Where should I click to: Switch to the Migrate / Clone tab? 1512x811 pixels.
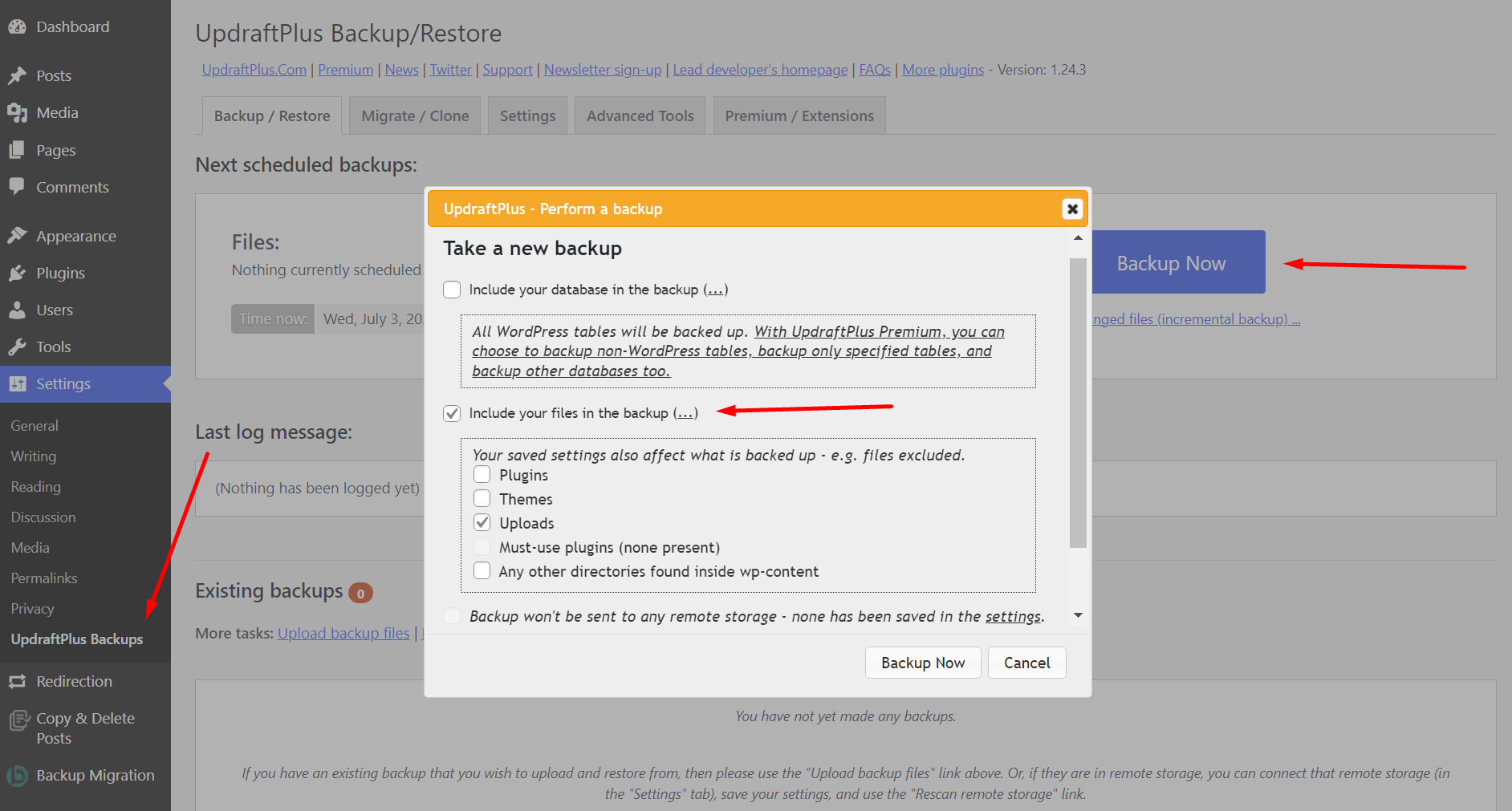(414, 115)
